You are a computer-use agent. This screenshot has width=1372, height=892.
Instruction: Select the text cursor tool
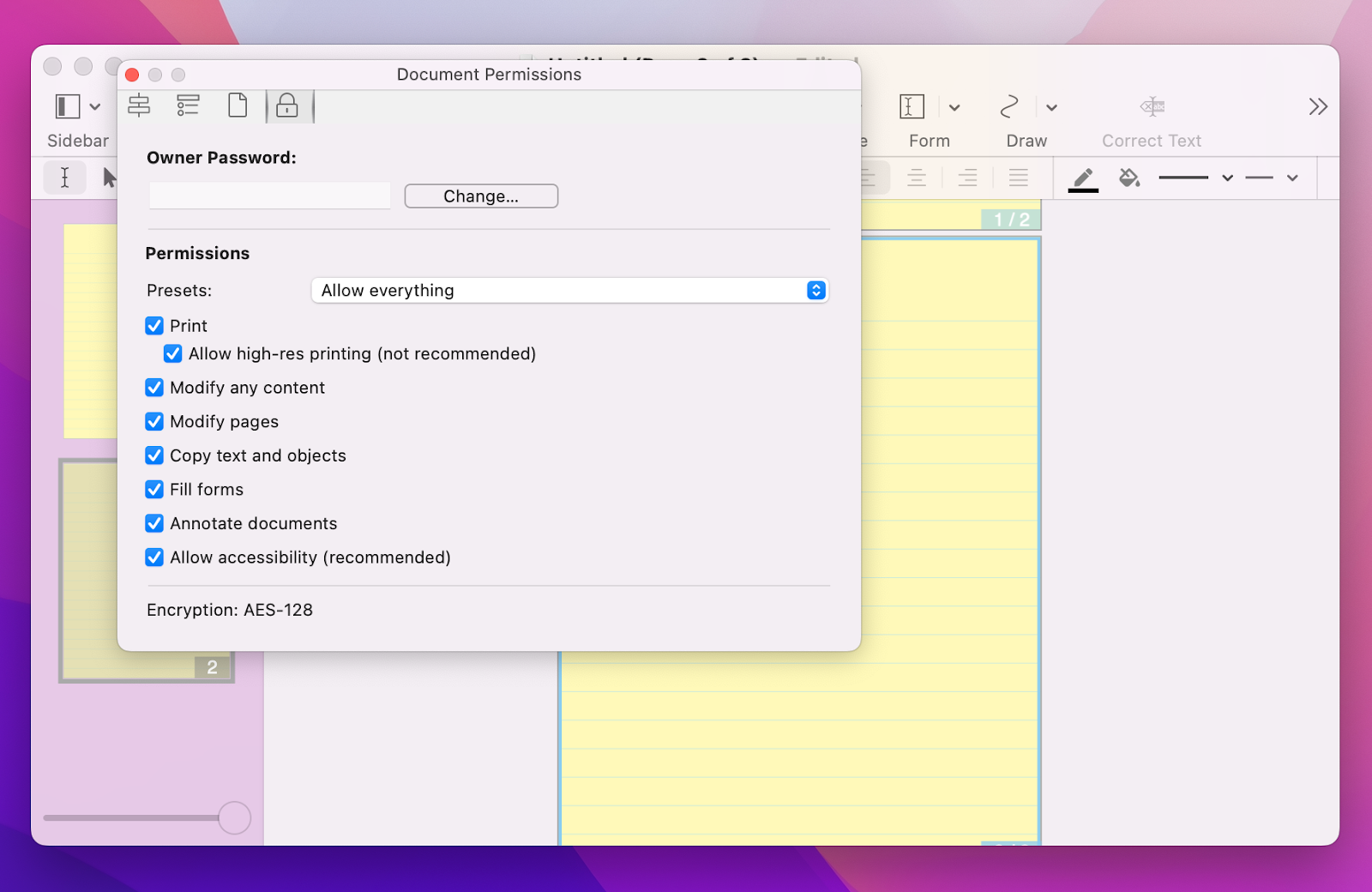(x=64, y=178)
